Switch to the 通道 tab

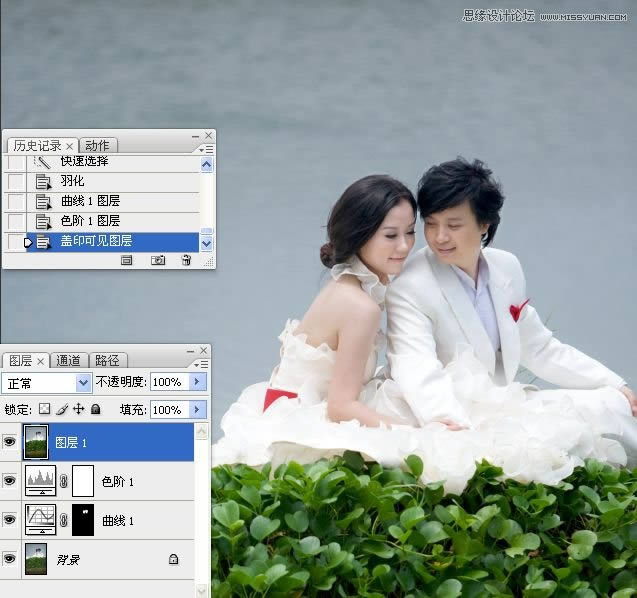click(68, 361)
